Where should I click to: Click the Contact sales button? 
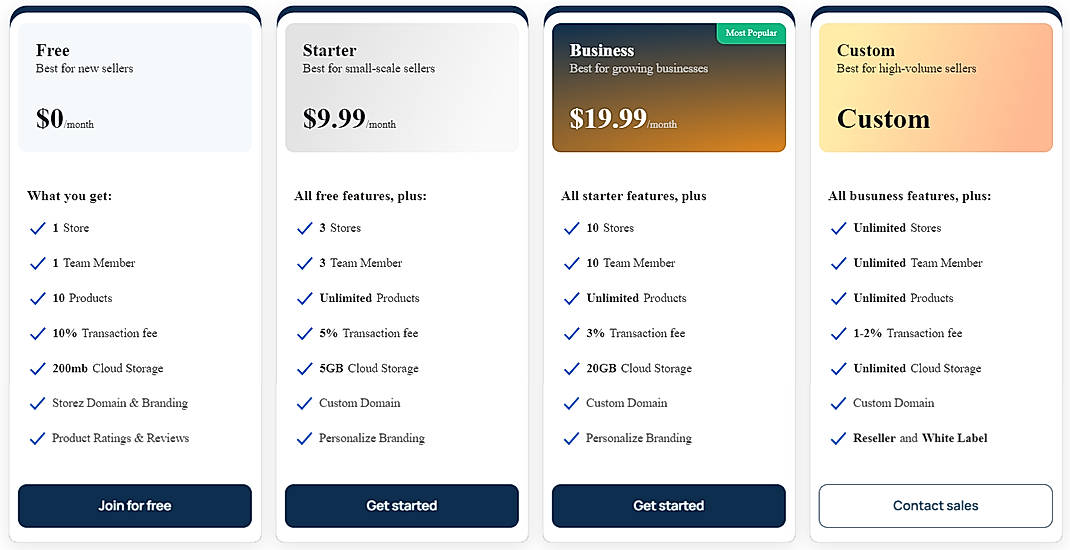[x=935, y=506]
